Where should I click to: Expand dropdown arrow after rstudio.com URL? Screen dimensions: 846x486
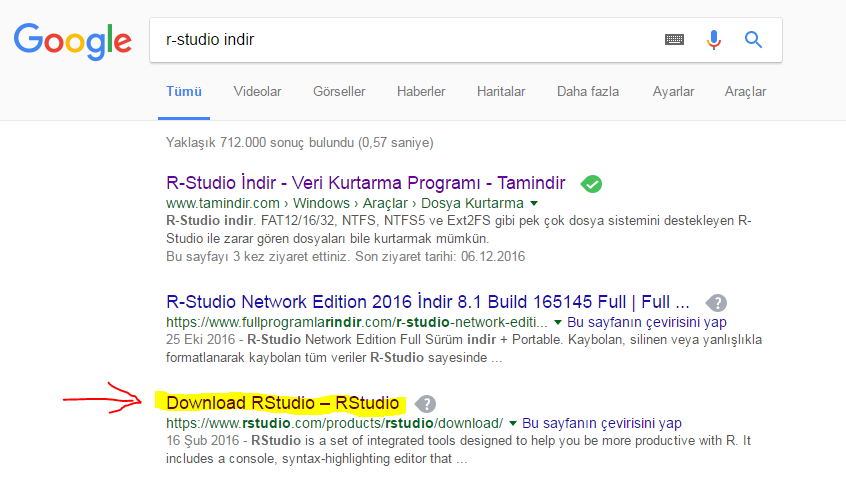(x=513, y=423)
